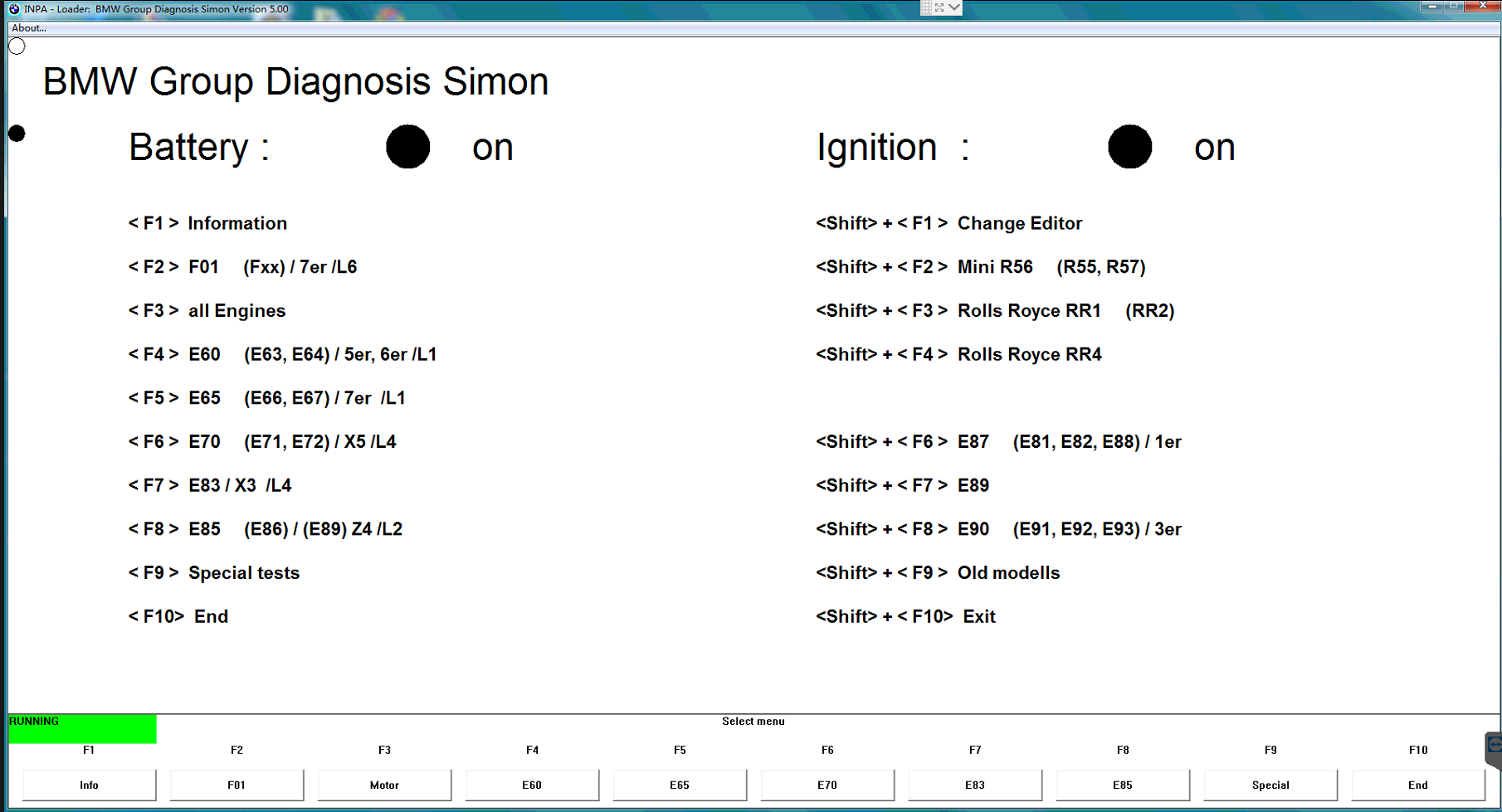The width and height of the screenshot is (1502, 812).
Task: Click the '< F3 > all Engines' line
Action: point(207,311)
